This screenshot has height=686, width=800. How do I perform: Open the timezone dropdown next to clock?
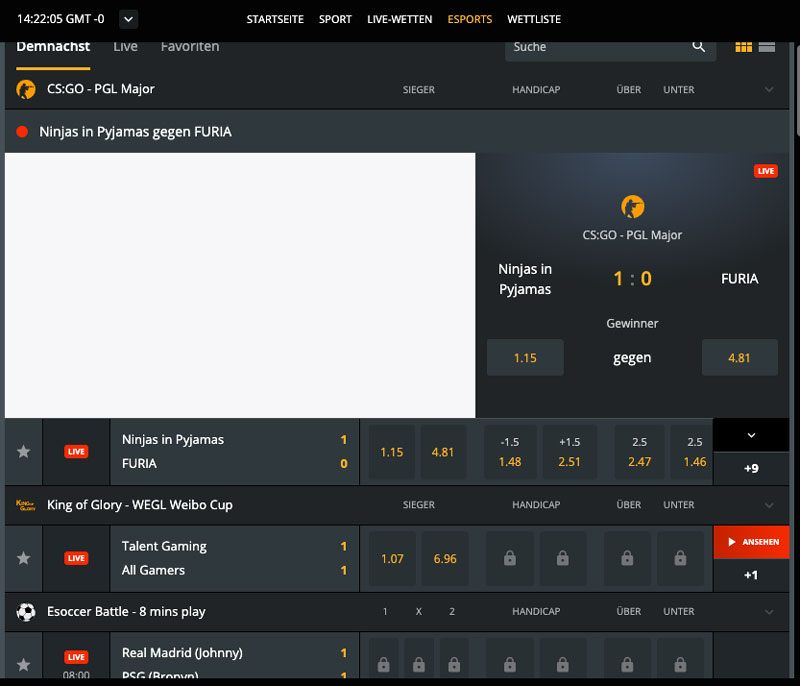[129, 19]
